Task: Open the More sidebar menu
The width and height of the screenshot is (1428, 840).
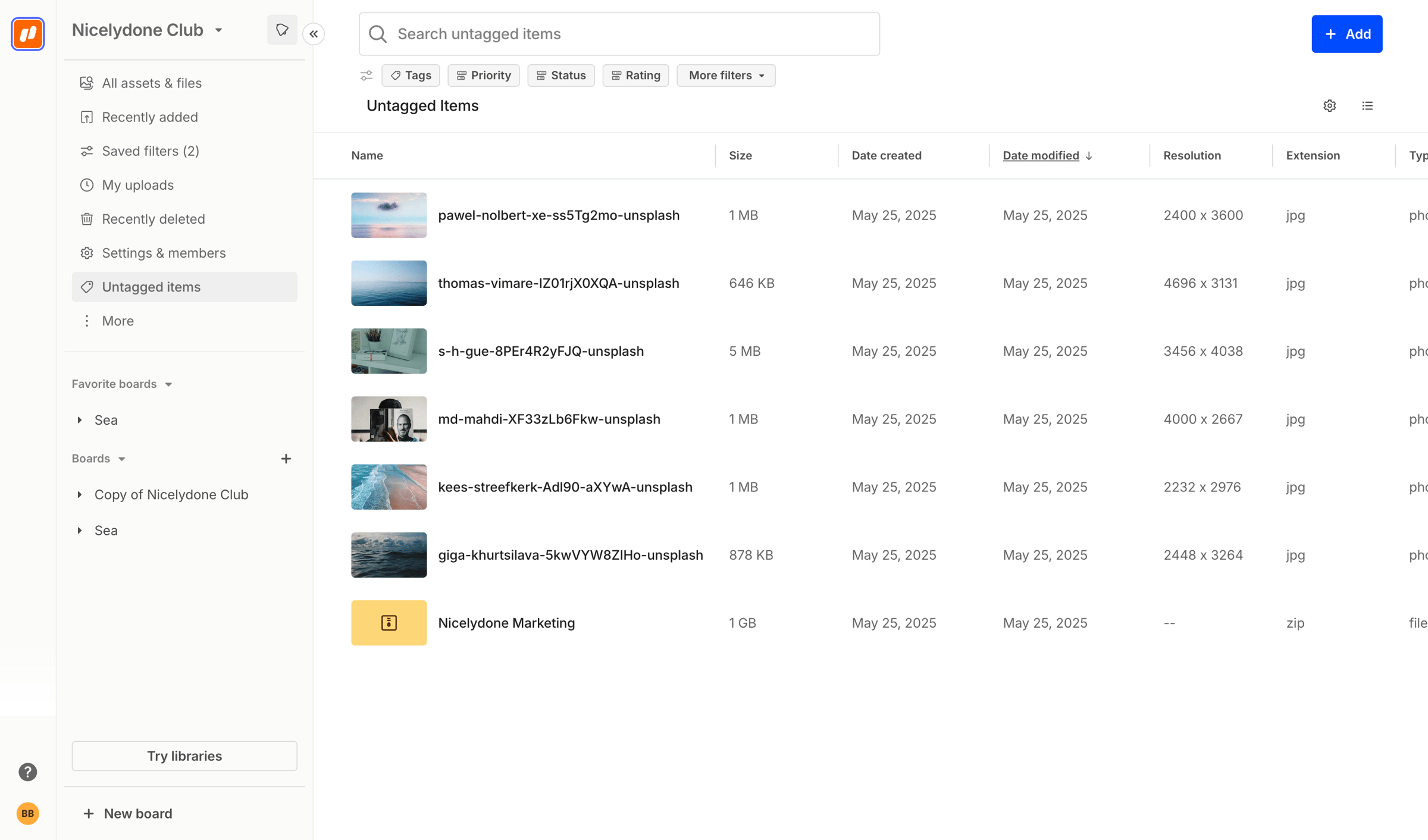Action: pos(184,321)
